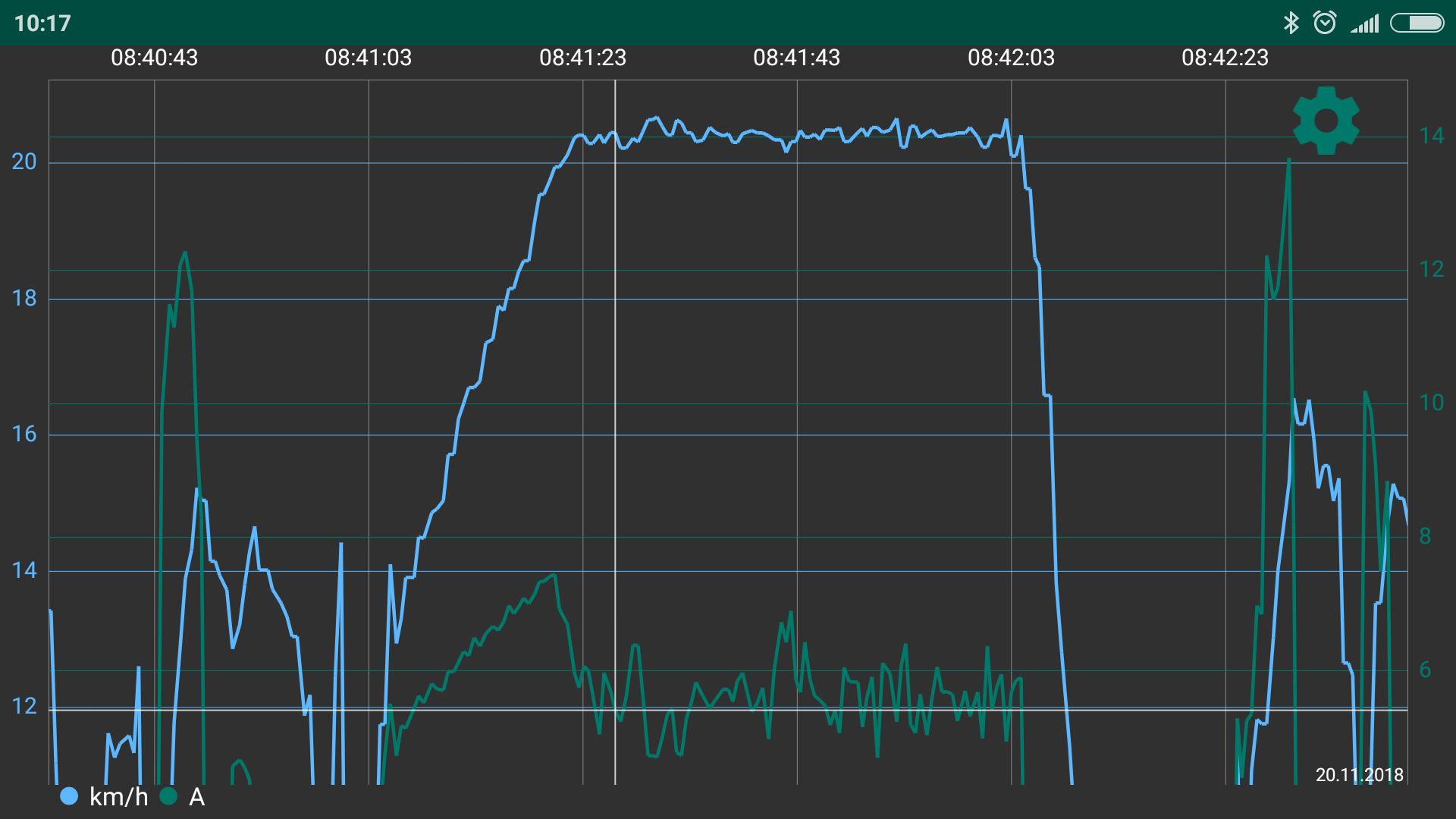Select the 08:42:23 time axis label
Viewport: 1456px width, 819px height.
[1225, 58]
